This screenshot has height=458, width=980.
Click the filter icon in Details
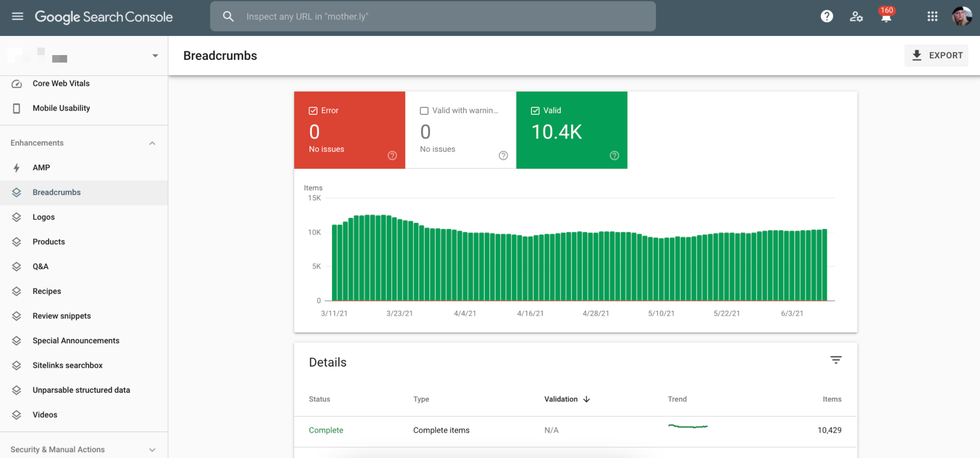coord(836,361)
